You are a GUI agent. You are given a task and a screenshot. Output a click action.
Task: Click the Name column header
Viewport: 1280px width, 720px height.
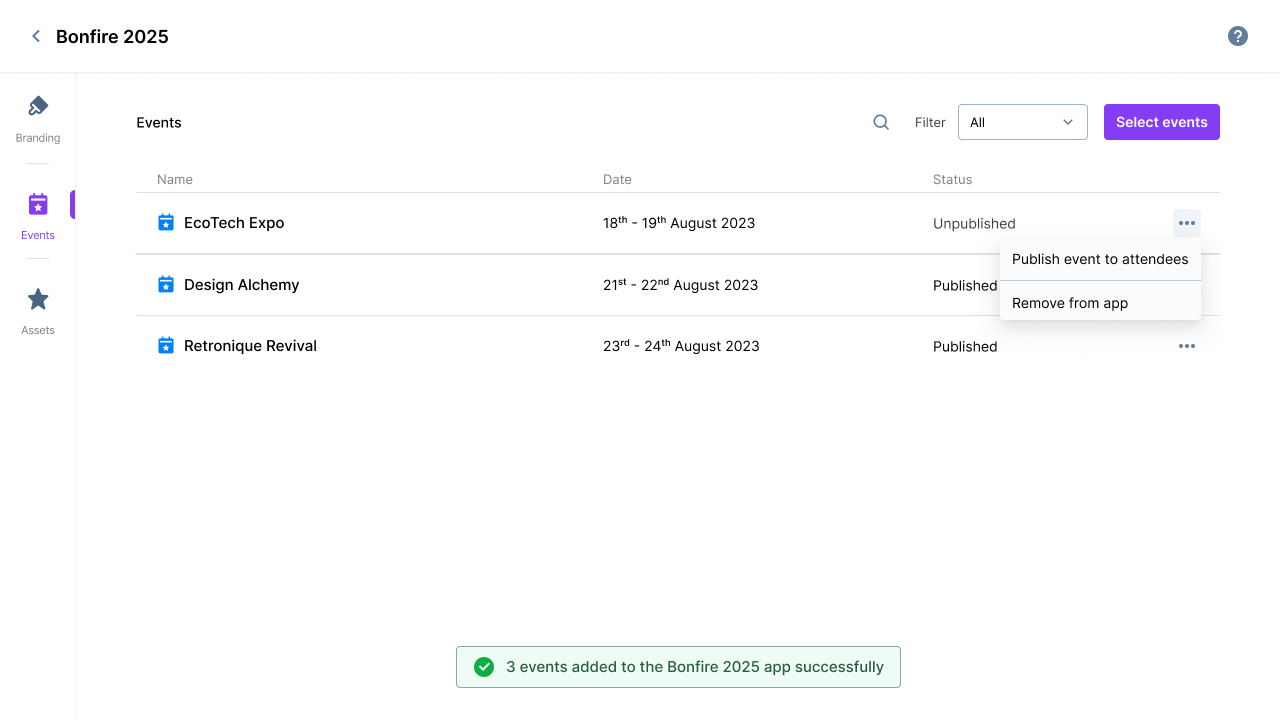(x=175, y=179)
